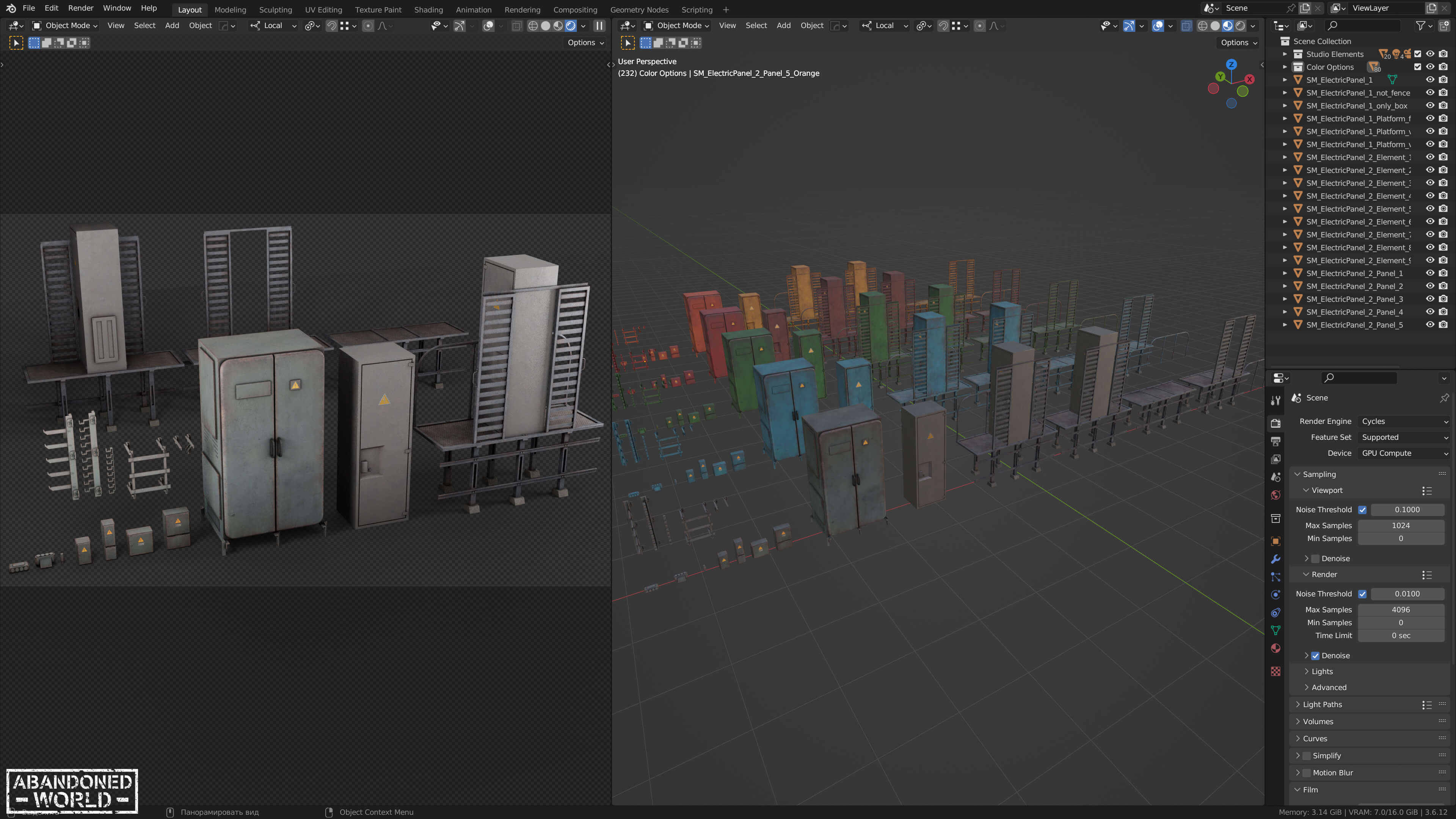The image size is (1456, 819).
Task: Enable Viewport Denoise checkbox
Action: tap(1315, 559)
